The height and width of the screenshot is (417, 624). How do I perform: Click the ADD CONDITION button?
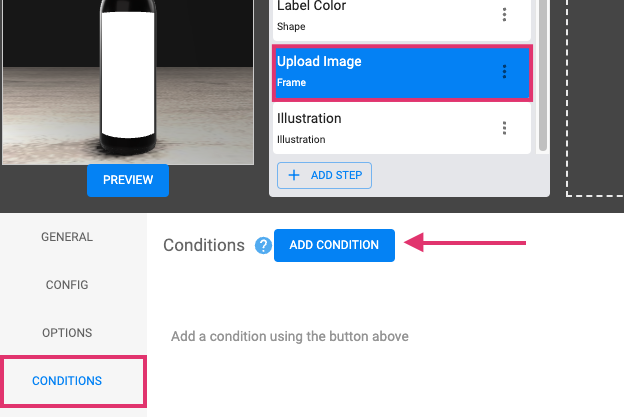[334, 245]
